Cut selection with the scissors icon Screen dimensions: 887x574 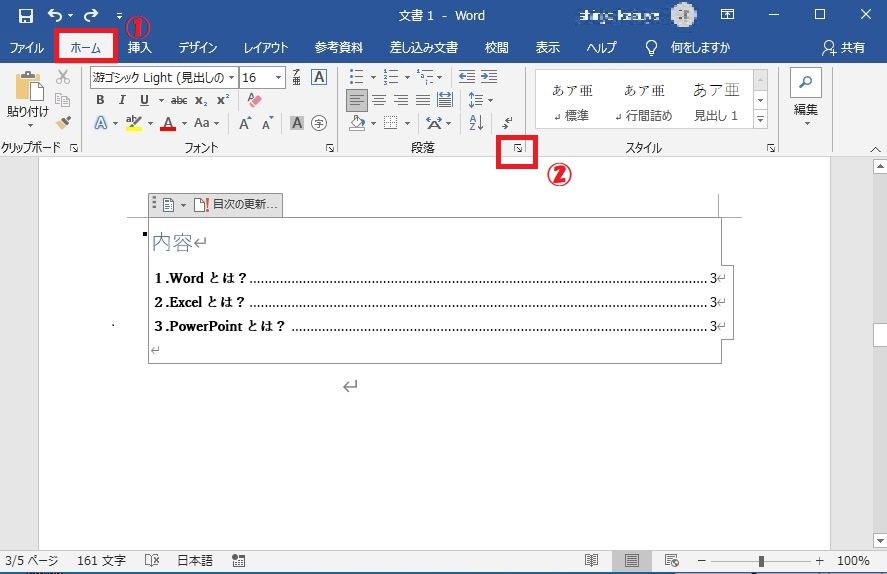tap(63, 77)
